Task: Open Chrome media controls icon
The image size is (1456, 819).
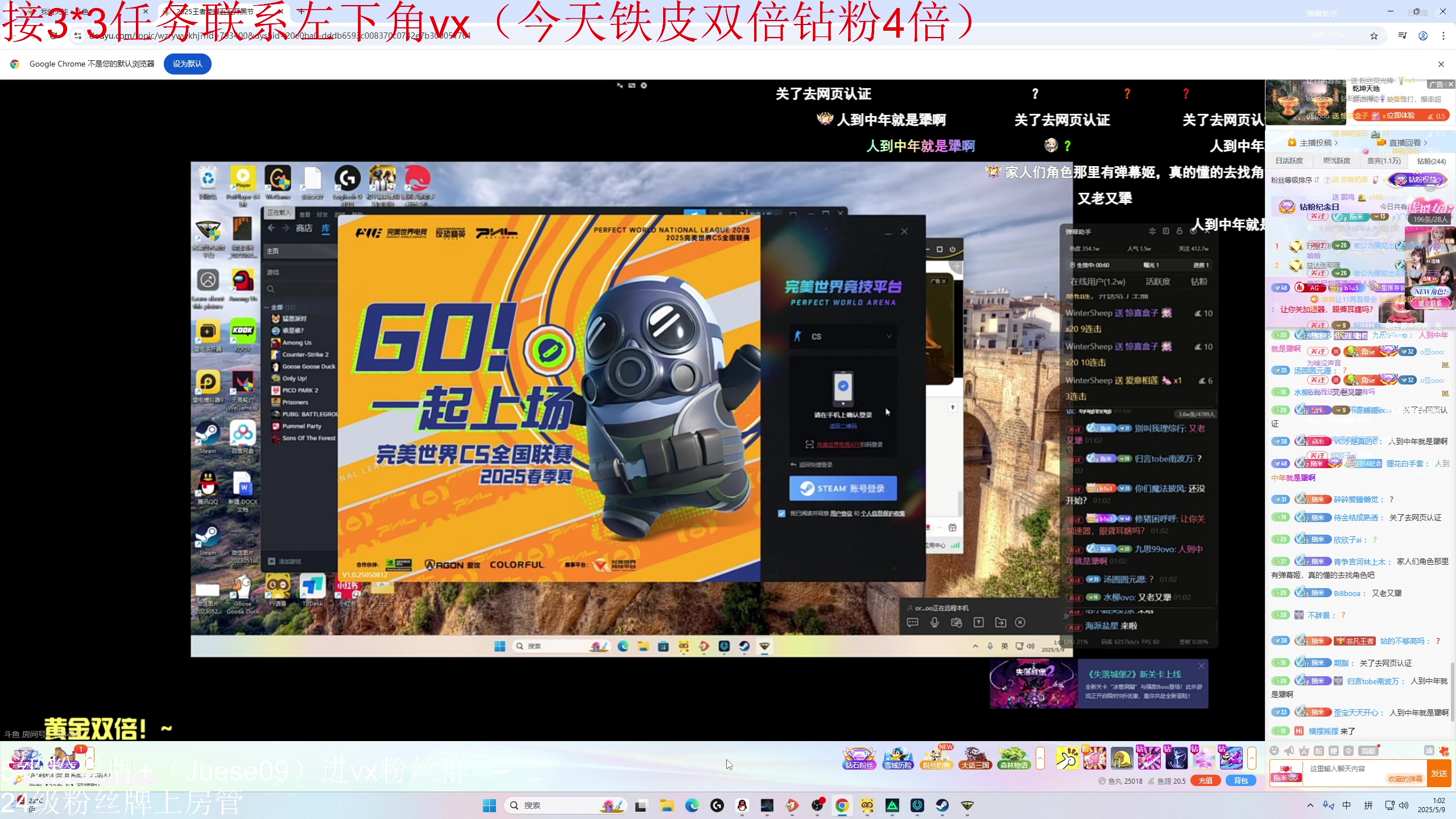Action: click(x=1403, y=36)
